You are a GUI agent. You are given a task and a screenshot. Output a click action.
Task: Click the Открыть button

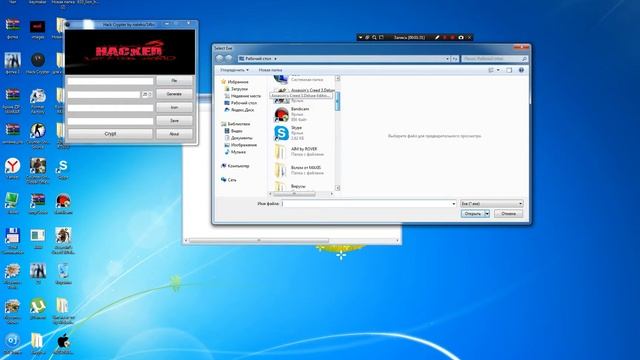[x=473, y=213]
